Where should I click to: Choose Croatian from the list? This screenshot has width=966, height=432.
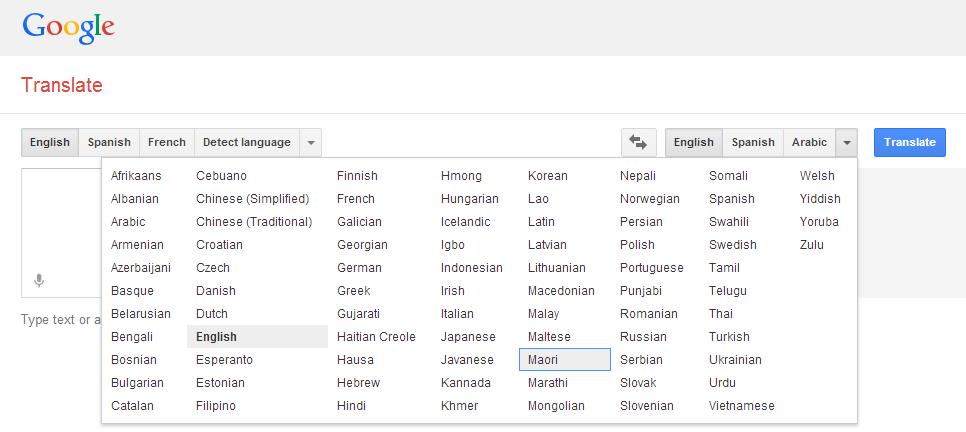(x=219, y=245)
